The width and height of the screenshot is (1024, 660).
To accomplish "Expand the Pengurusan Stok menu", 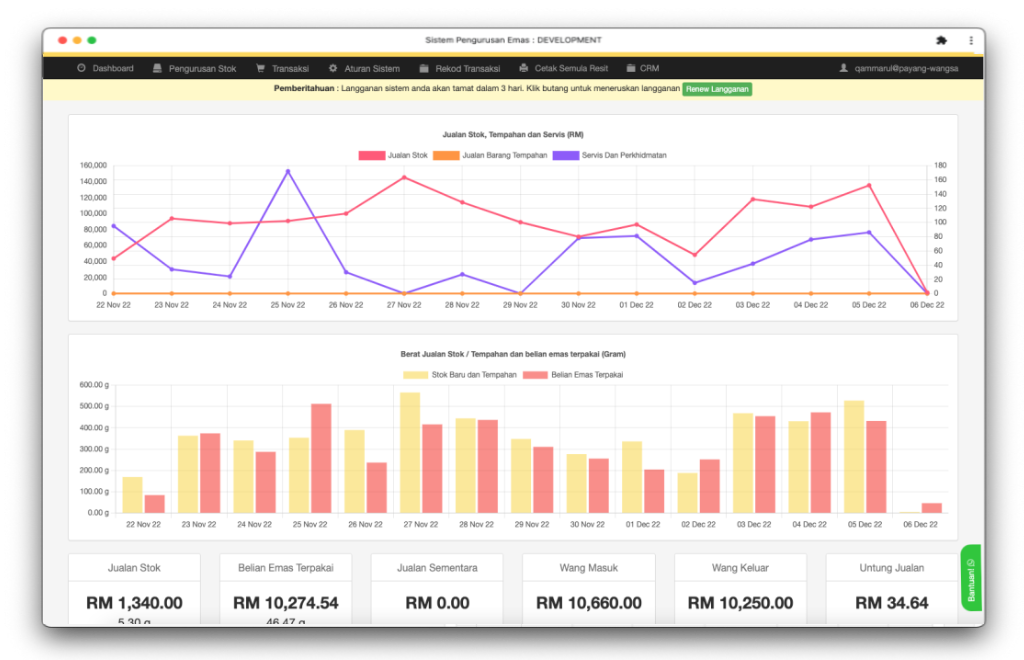I will (202, 69).
